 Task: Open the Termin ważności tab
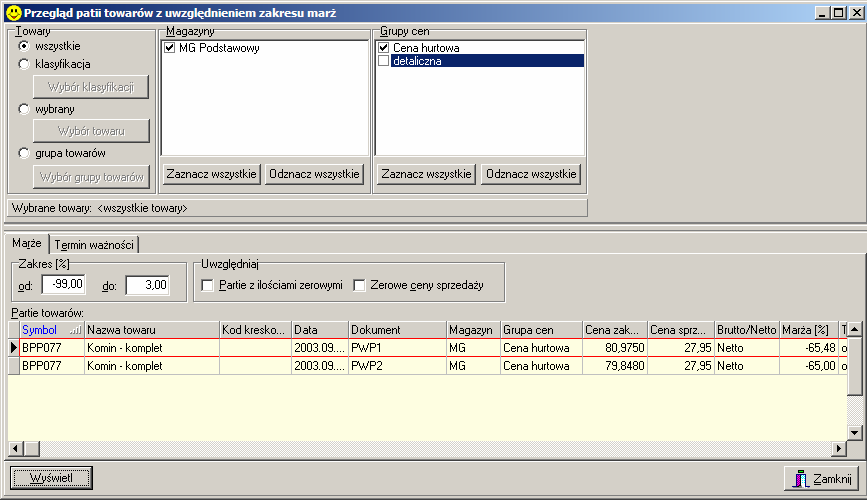pyautogui.click(x=94, y=244)
